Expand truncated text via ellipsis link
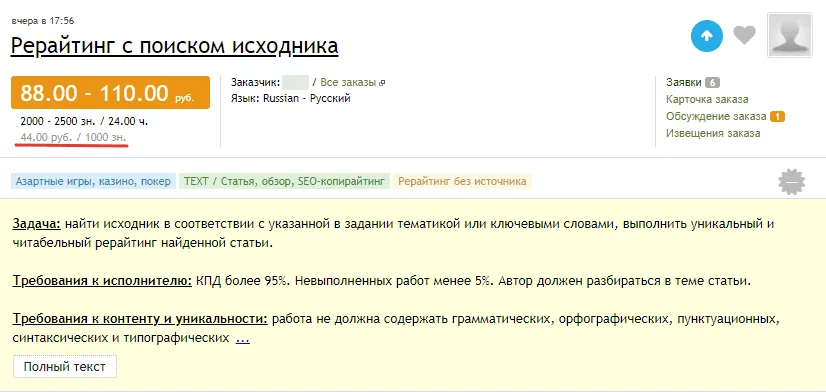Screen dimensions: 826x392 click(x=242, y=338)
